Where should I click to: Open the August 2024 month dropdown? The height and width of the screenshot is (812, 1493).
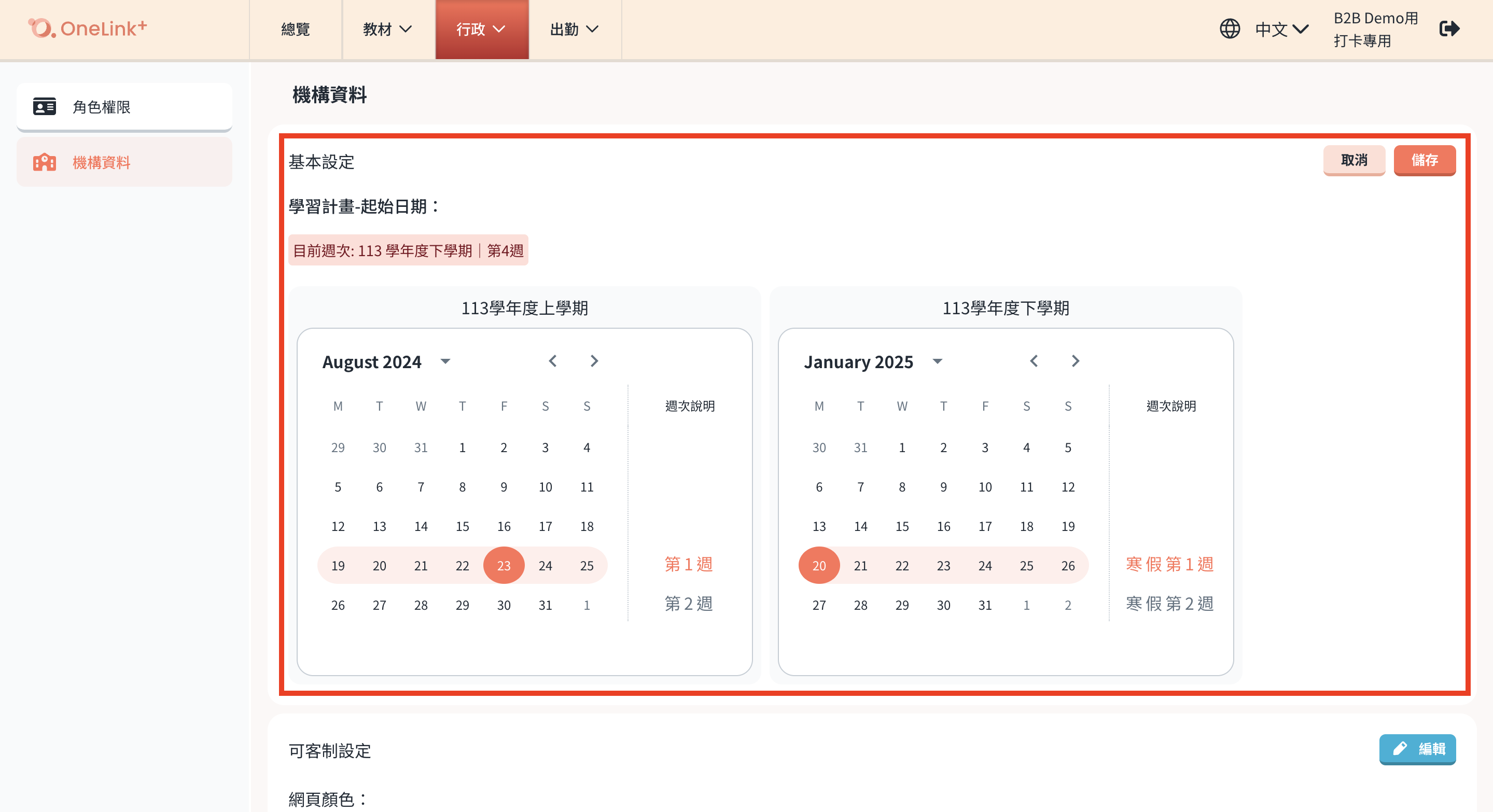point(445,361)
